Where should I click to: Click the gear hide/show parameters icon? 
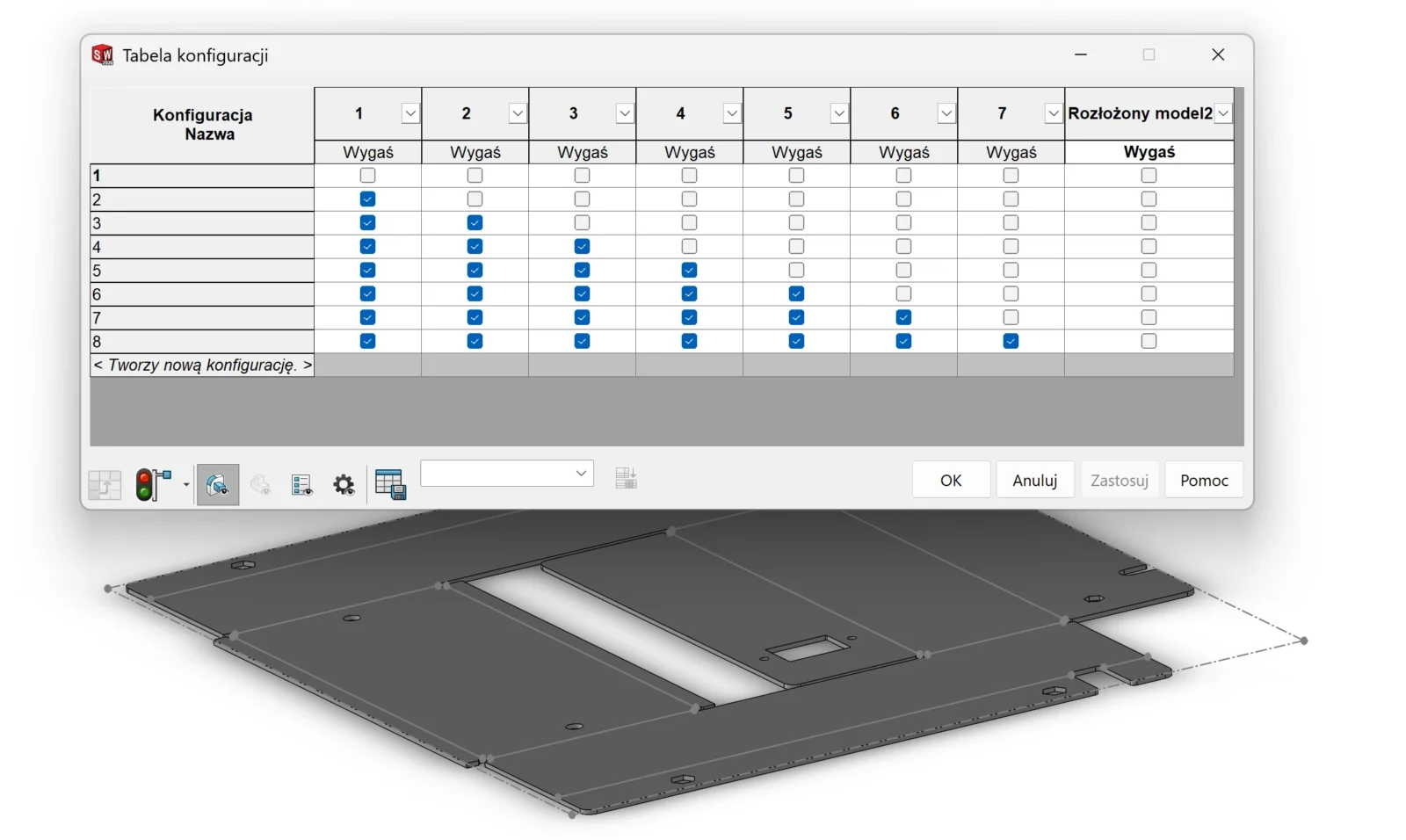344,485
